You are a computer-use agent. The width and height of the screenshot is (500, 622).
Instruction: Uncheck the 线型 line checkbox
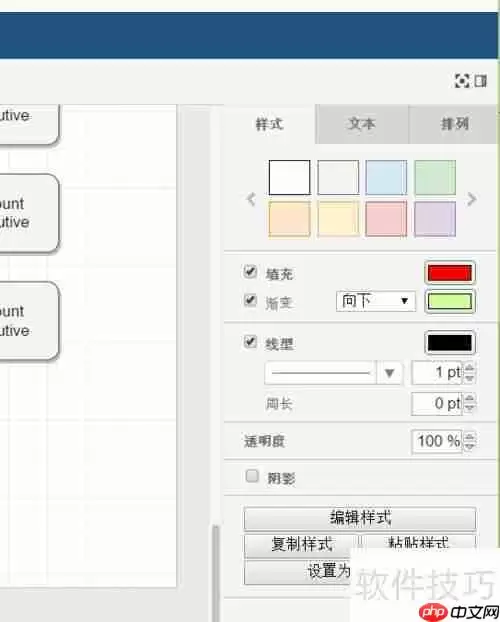point(250,342)
